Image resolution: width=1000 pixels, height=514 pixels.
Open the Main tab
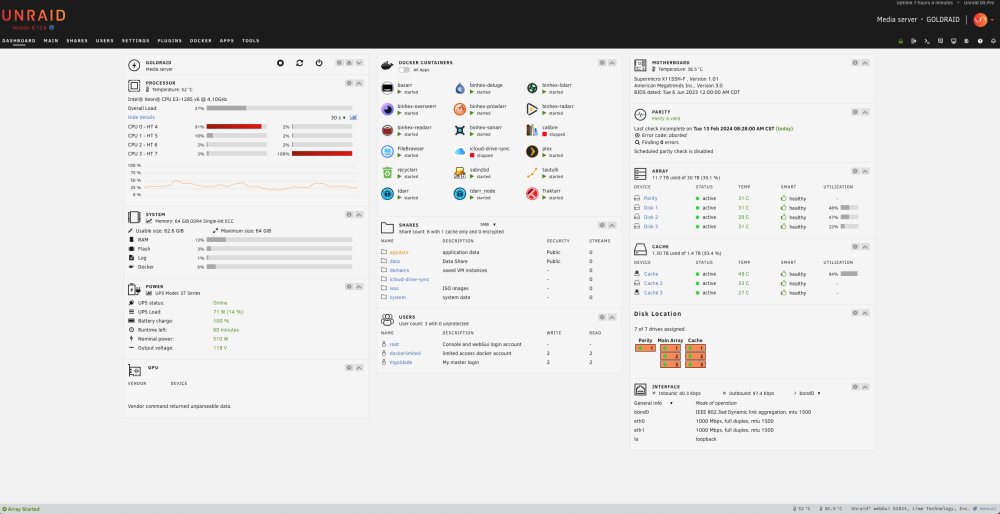point(51,41)
